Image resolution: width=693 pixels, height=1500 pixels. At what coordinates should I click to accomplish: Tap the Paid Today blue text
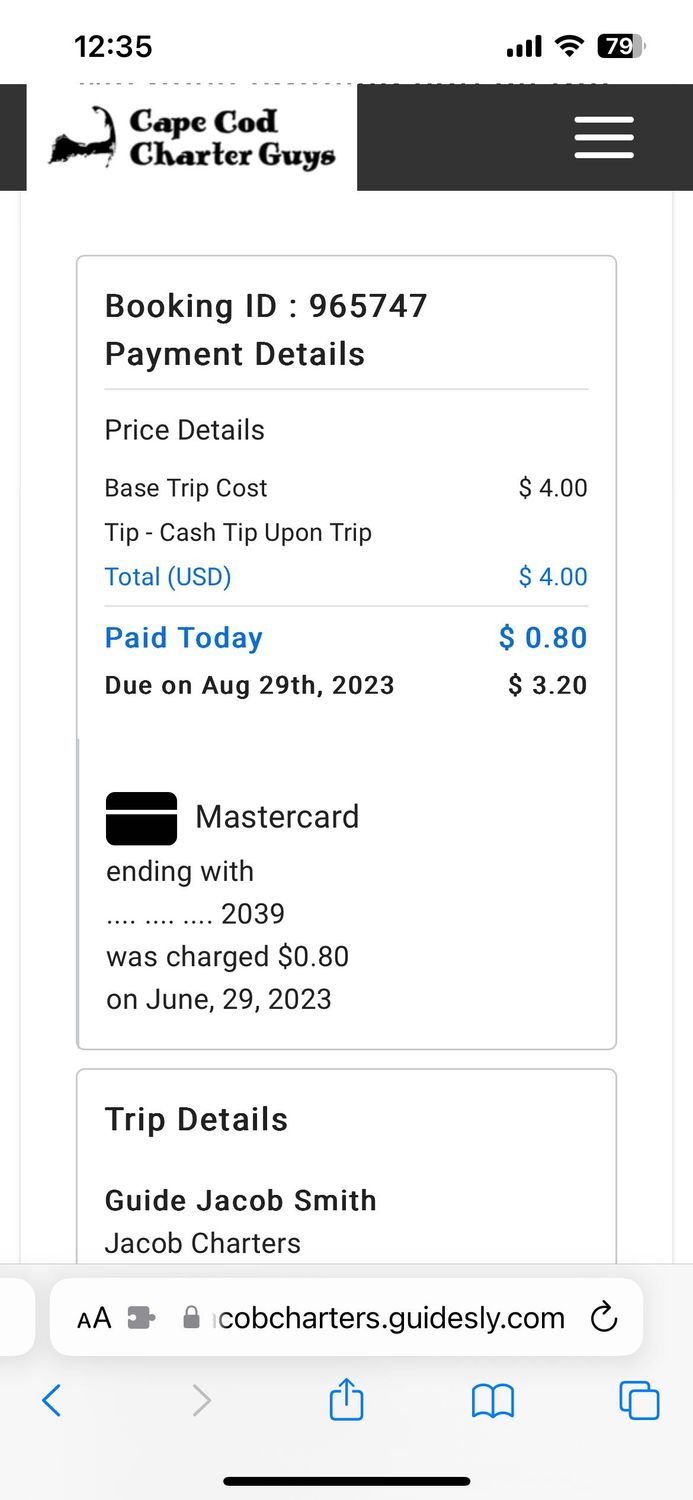(184, 638)
